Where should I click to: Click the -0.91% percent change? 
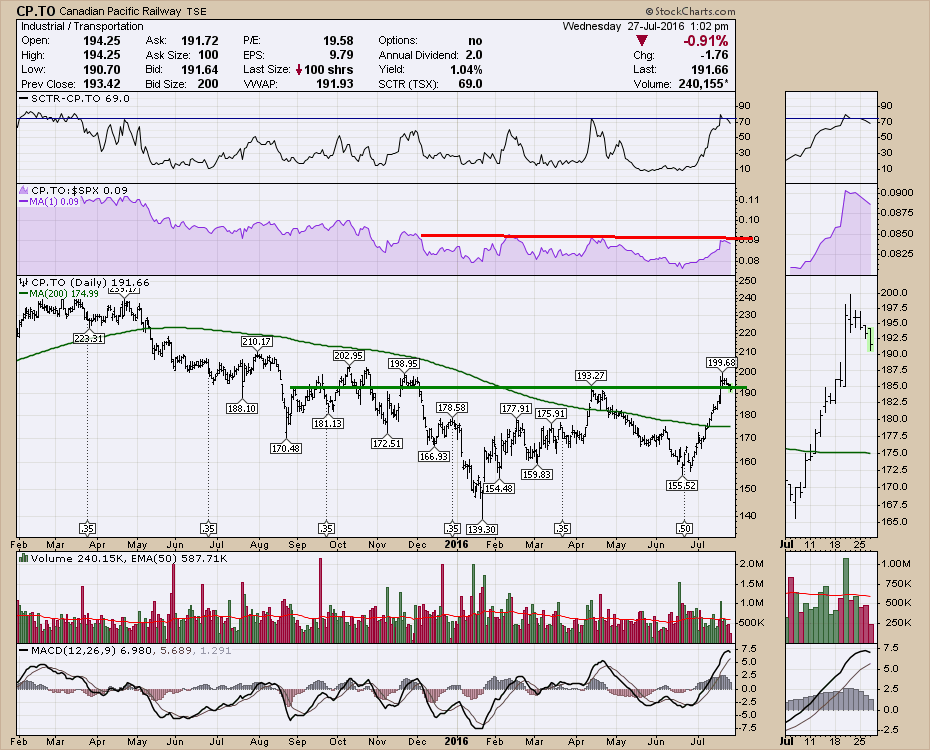coord(706,41)
